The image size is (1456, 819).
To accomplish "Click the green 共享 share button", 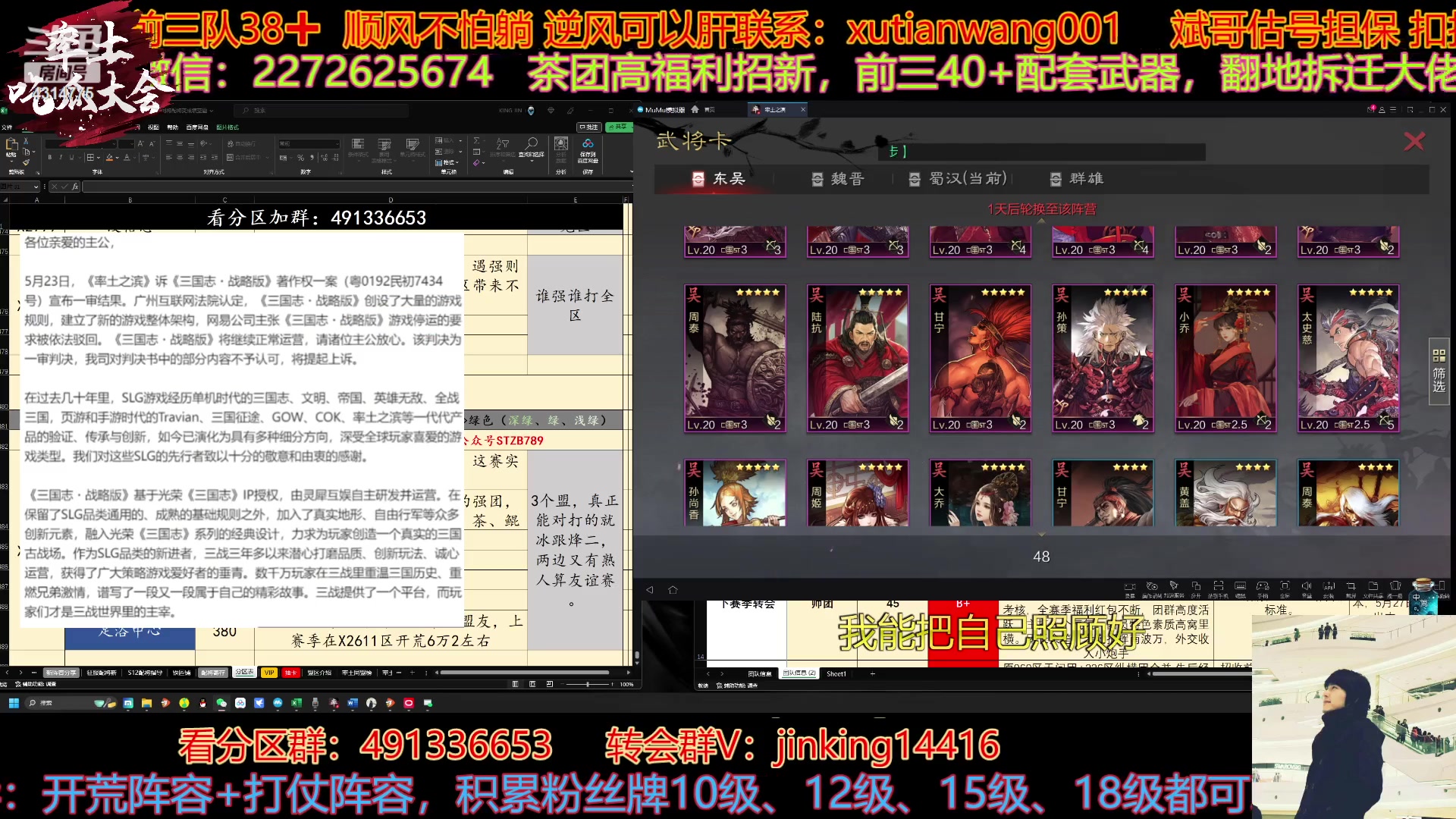I will (x=619, y=127).
